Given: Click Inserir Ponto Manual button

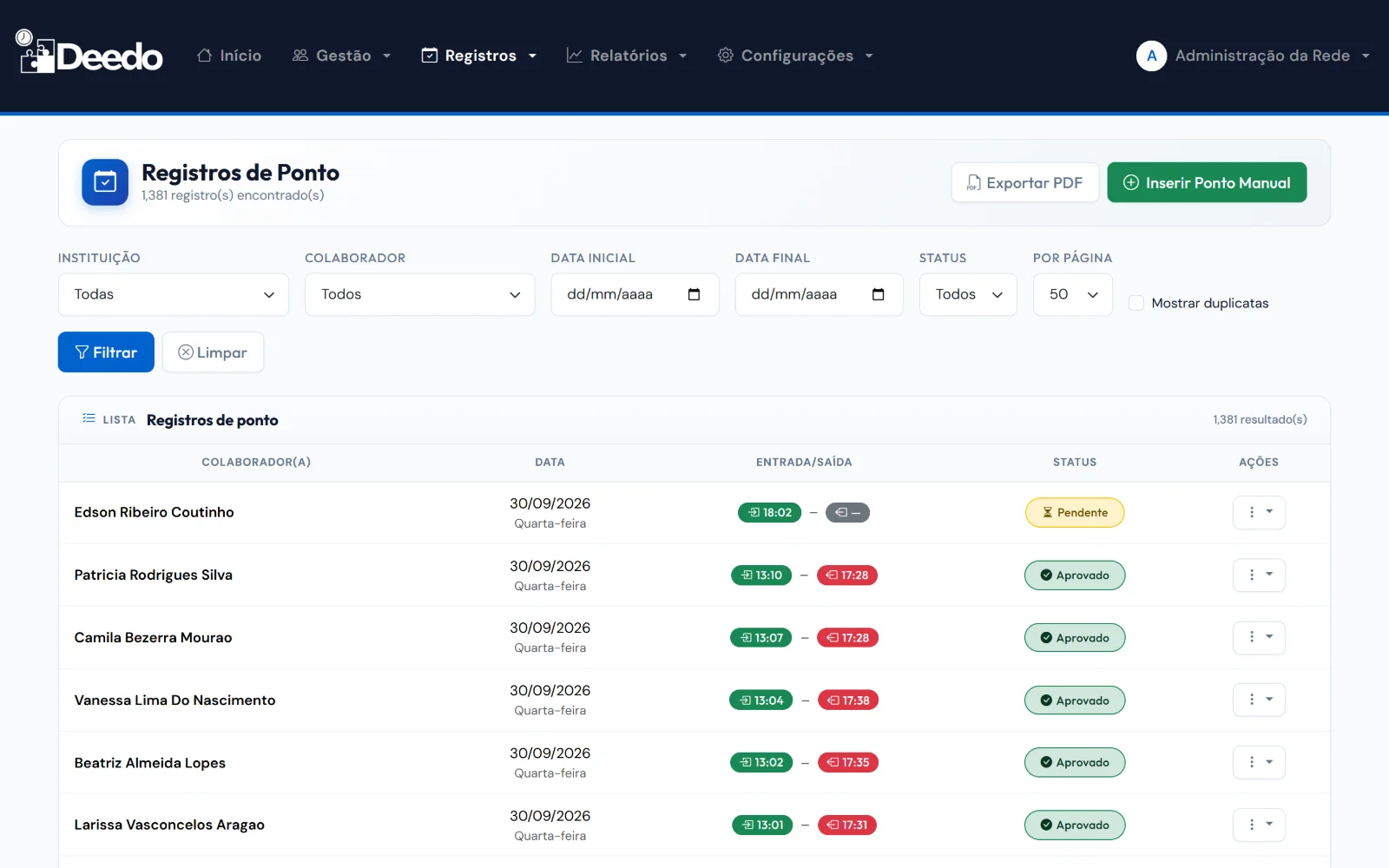Looking at the screenshot, I should coord(1207,182).
